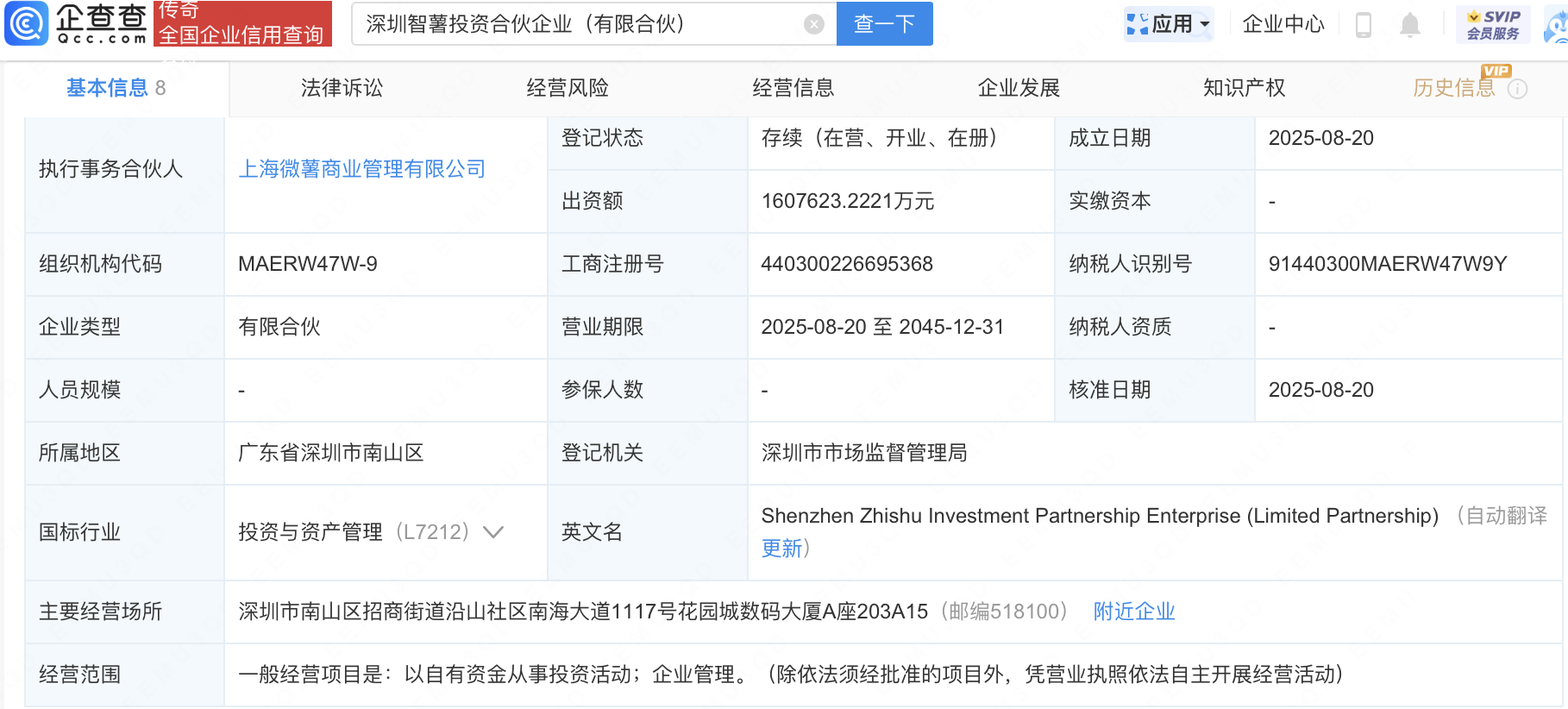Viewport: 1568px width, 709px height.
Task: Click the English name Shenzhen Zhishu Investment text
Action: [1100, 516]
